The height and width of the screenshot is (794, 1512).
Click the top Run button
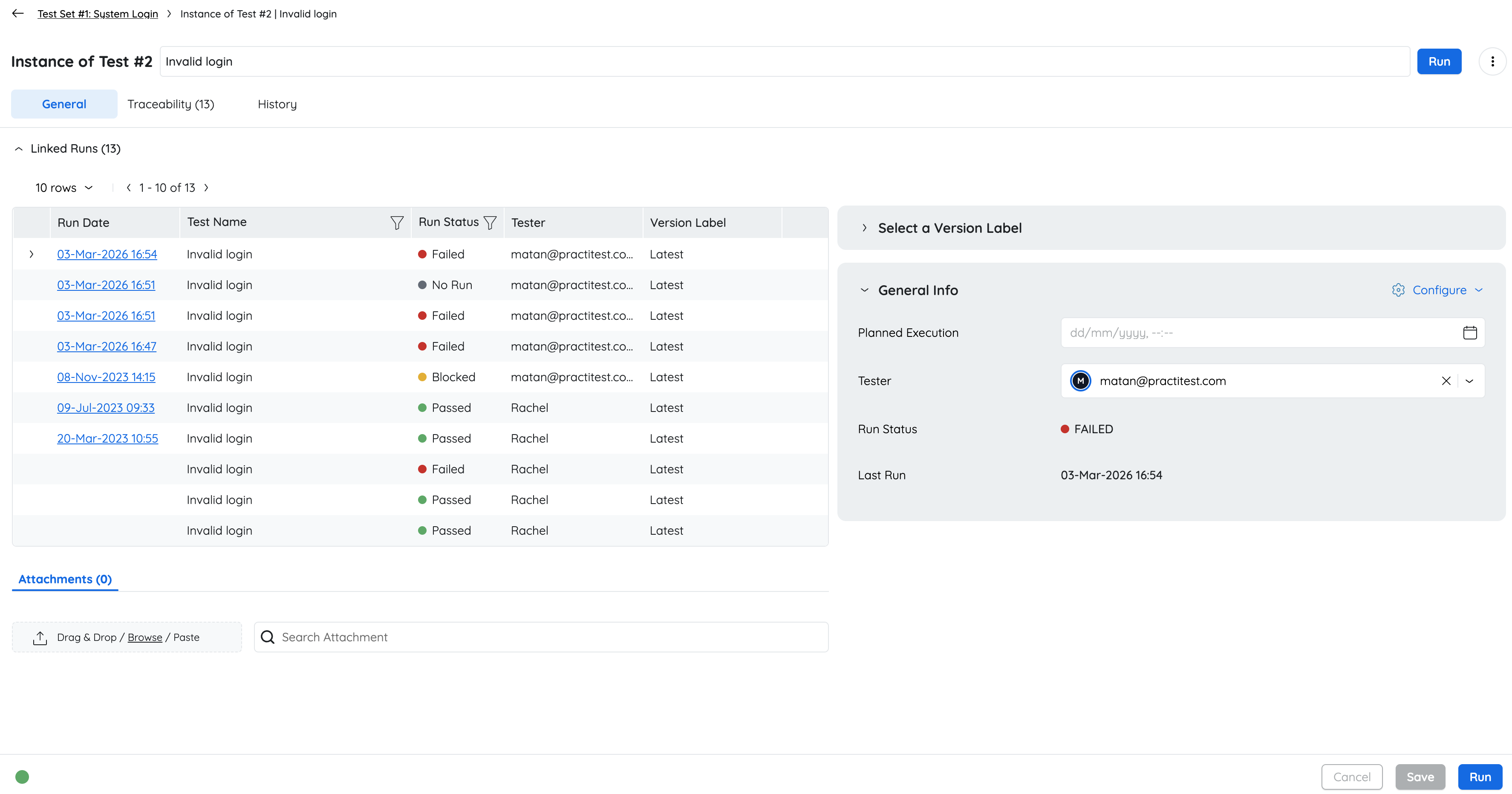[x=1439, y=62]
